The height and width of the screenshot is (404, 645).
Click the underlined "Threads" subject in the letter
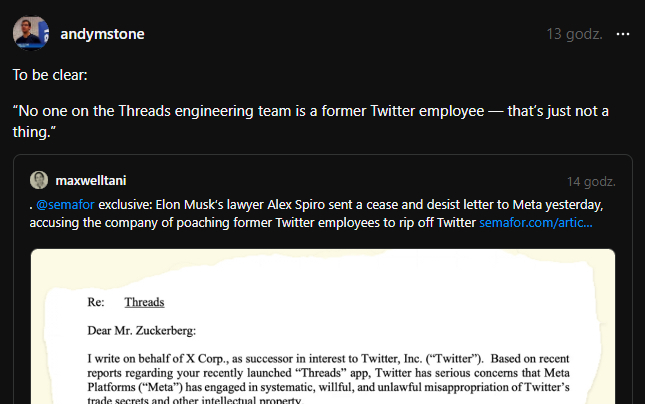tap(144, 301)
